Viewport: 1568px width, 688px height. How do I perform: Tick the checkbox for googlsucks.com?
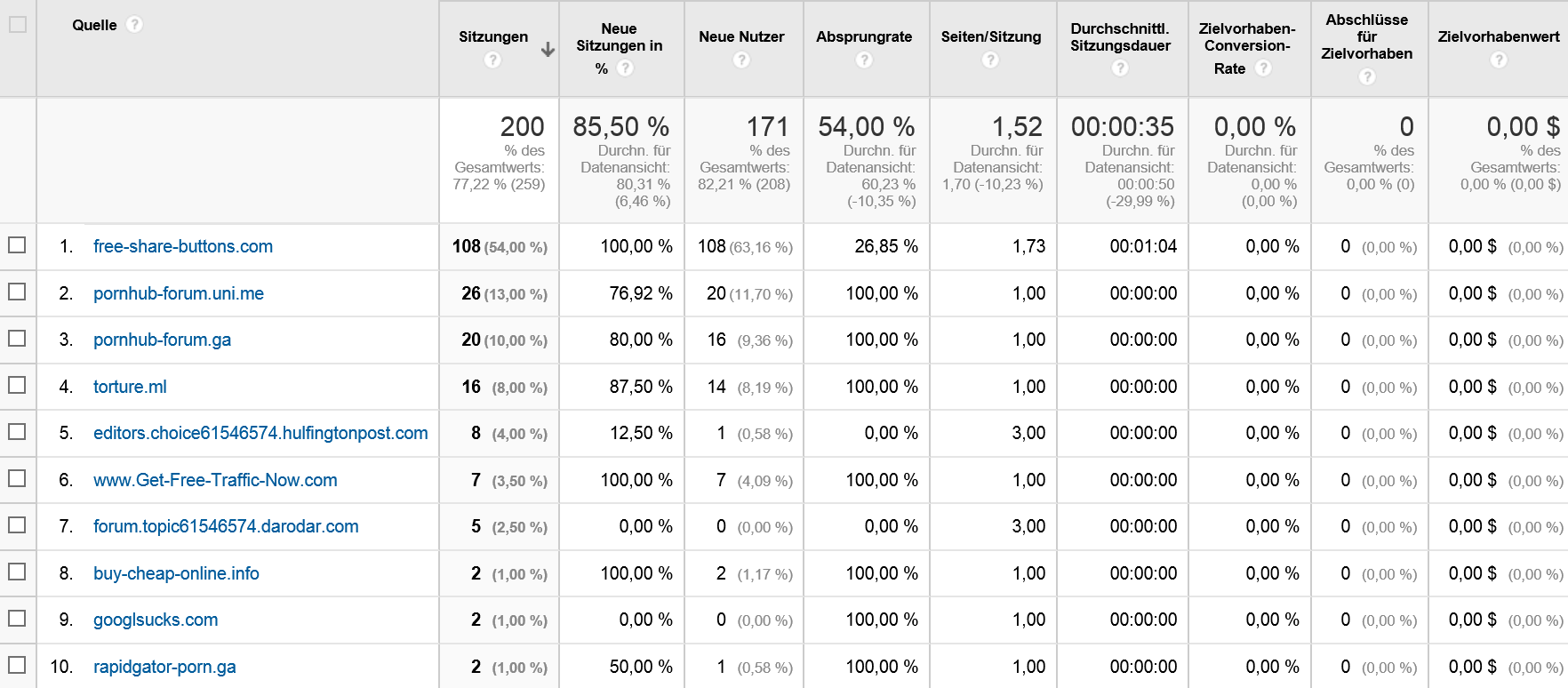coord(17,619)
